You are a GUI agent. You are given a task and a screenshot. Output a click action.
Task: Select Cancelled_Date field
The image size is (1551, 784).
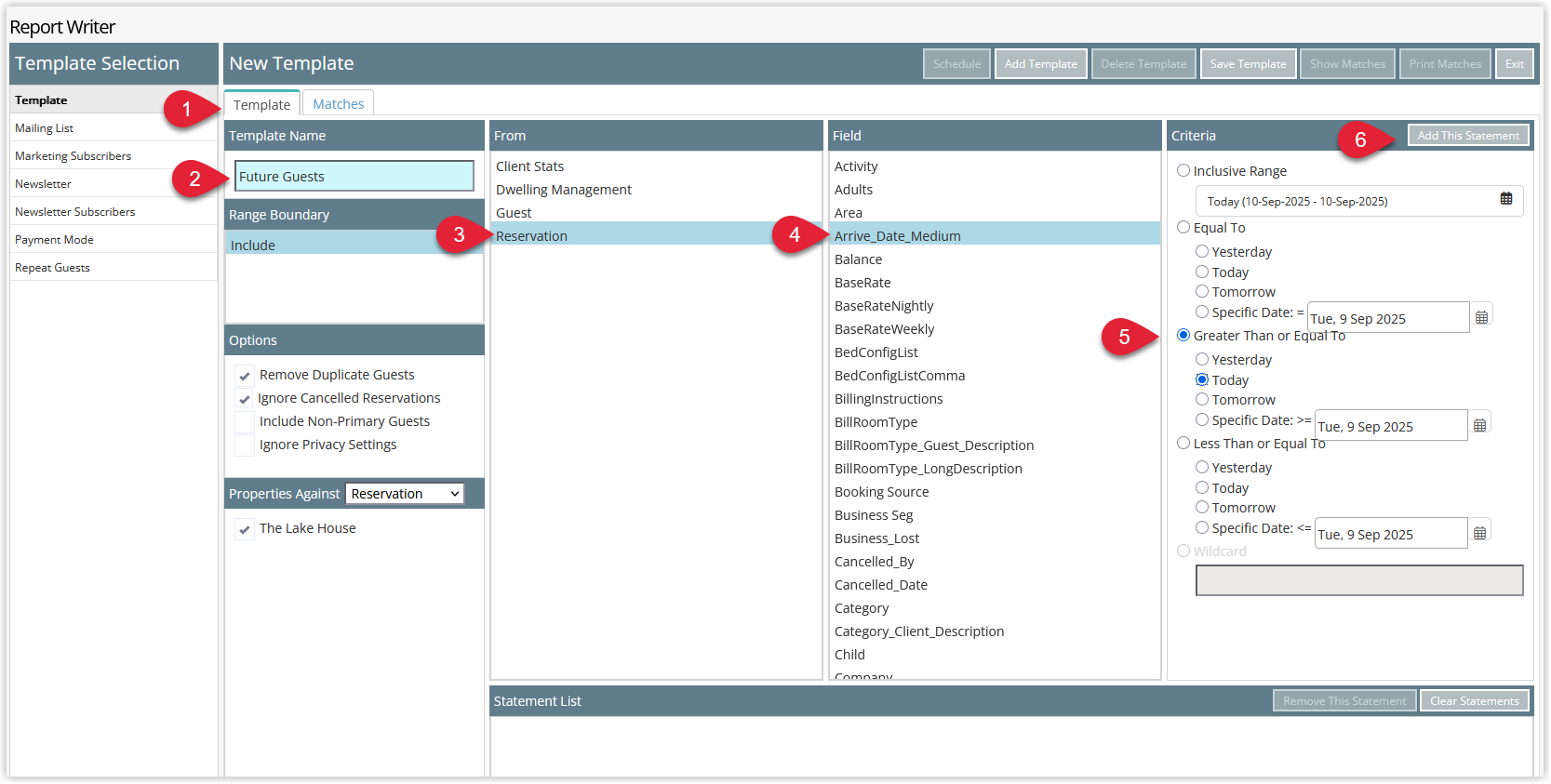click(x=995, y=584)
